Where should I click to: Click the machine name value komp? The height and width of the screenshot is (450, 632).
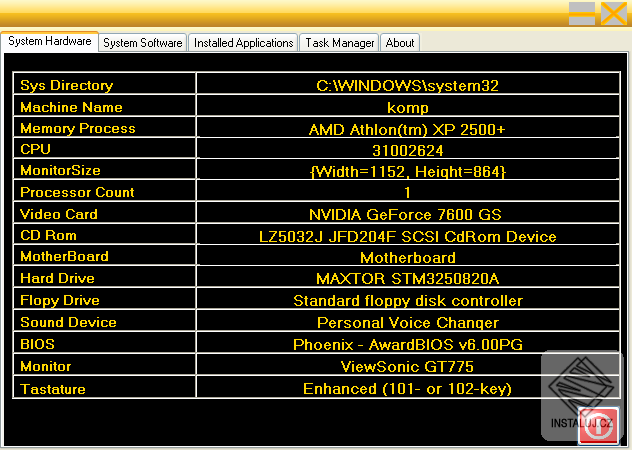408,108
